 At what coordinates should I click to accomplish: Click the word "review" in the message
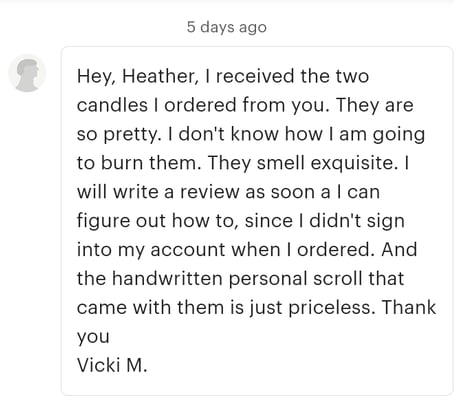pos(210,192)
